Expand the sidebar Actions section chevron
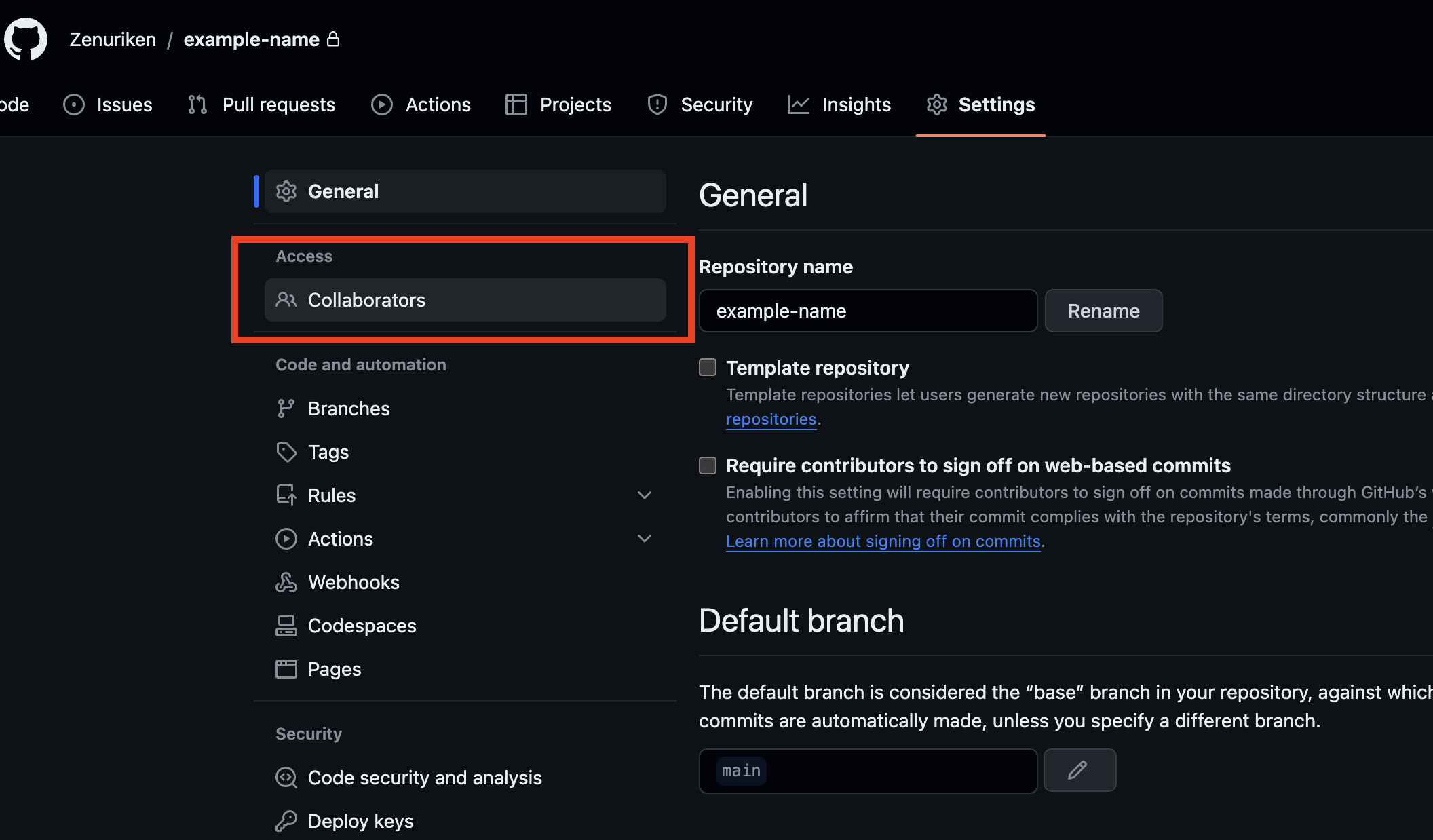The image size is (1433, 840). pos(645,539)
